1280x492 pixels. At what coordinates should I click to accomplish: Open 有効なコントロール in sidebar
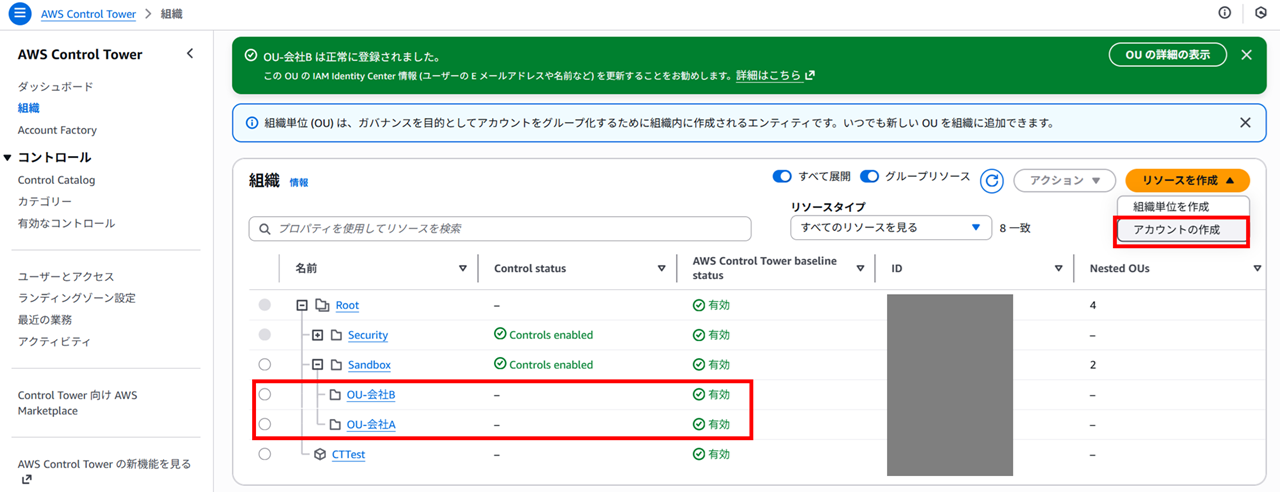pos(66,224)
